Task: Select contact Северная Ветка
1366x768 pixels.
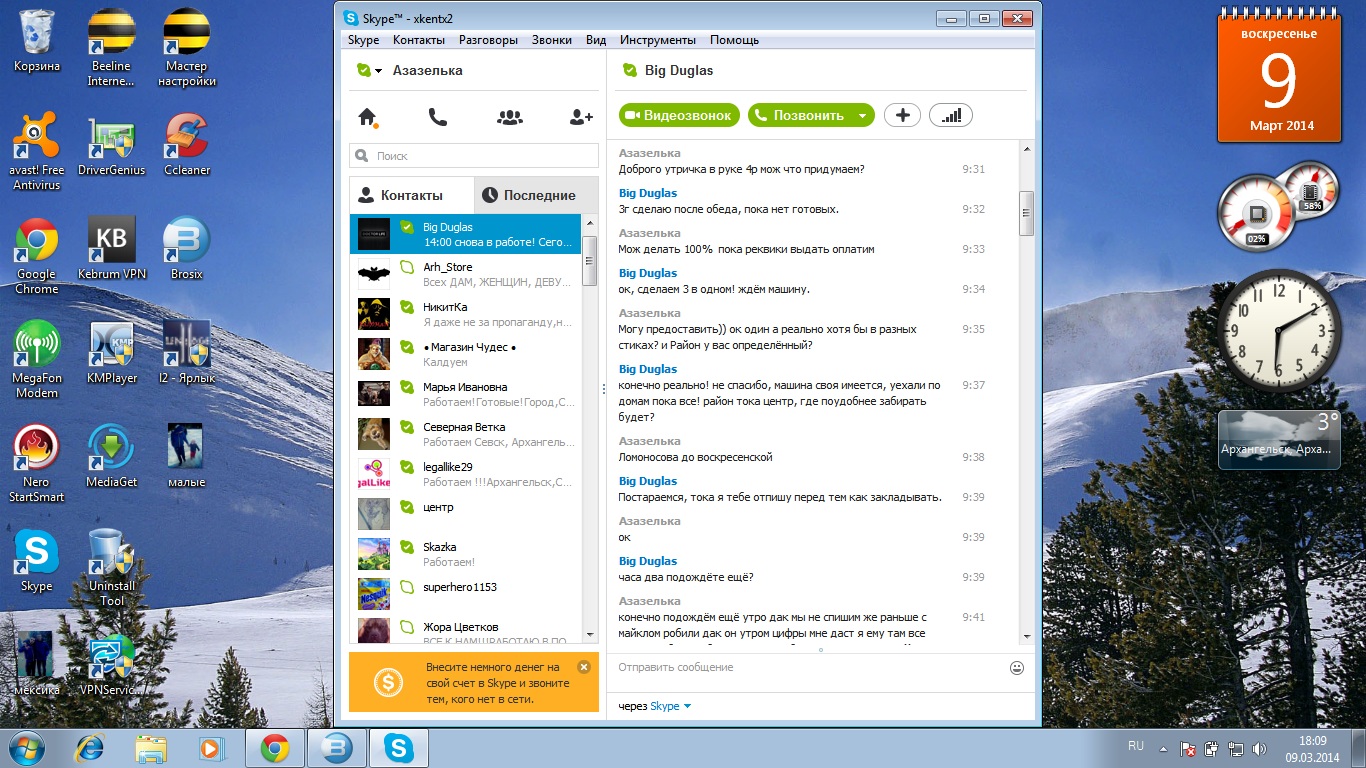Action: pos(465,434)
